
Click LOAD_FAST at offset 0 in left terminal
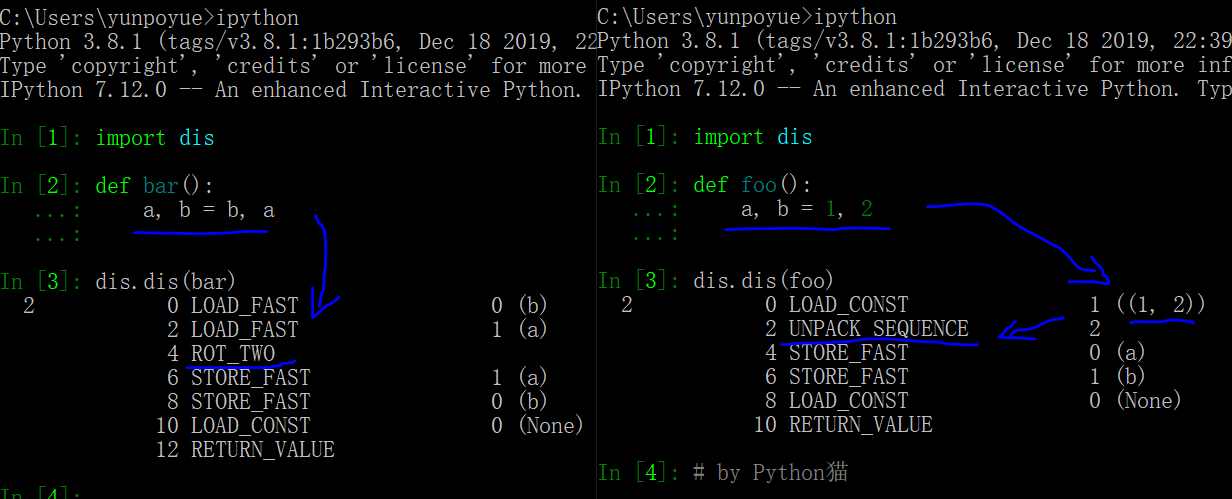[245, 305]
